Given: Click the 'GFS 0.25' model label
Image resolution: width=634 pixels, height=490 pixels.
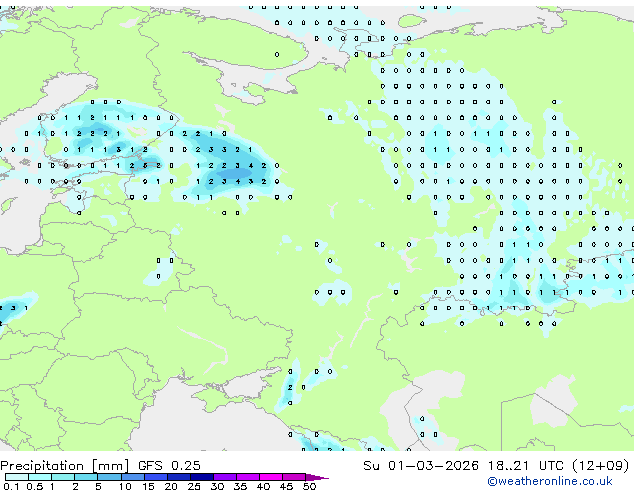Looking at the screenshot, I should (x=169, y=466).
